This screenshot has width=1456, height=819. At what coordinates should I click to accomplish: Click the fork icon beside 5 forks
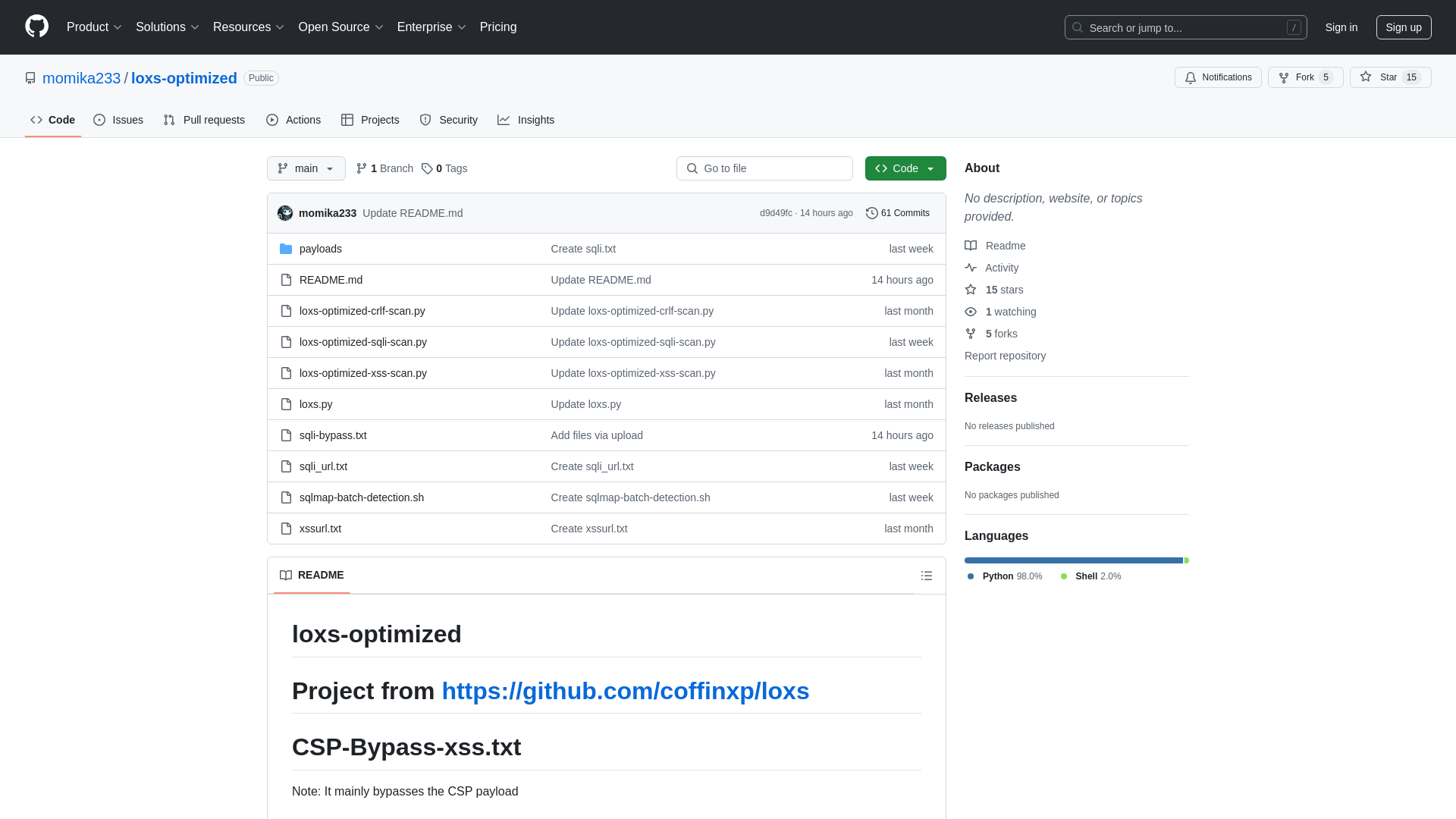click(x=971, y=334)
